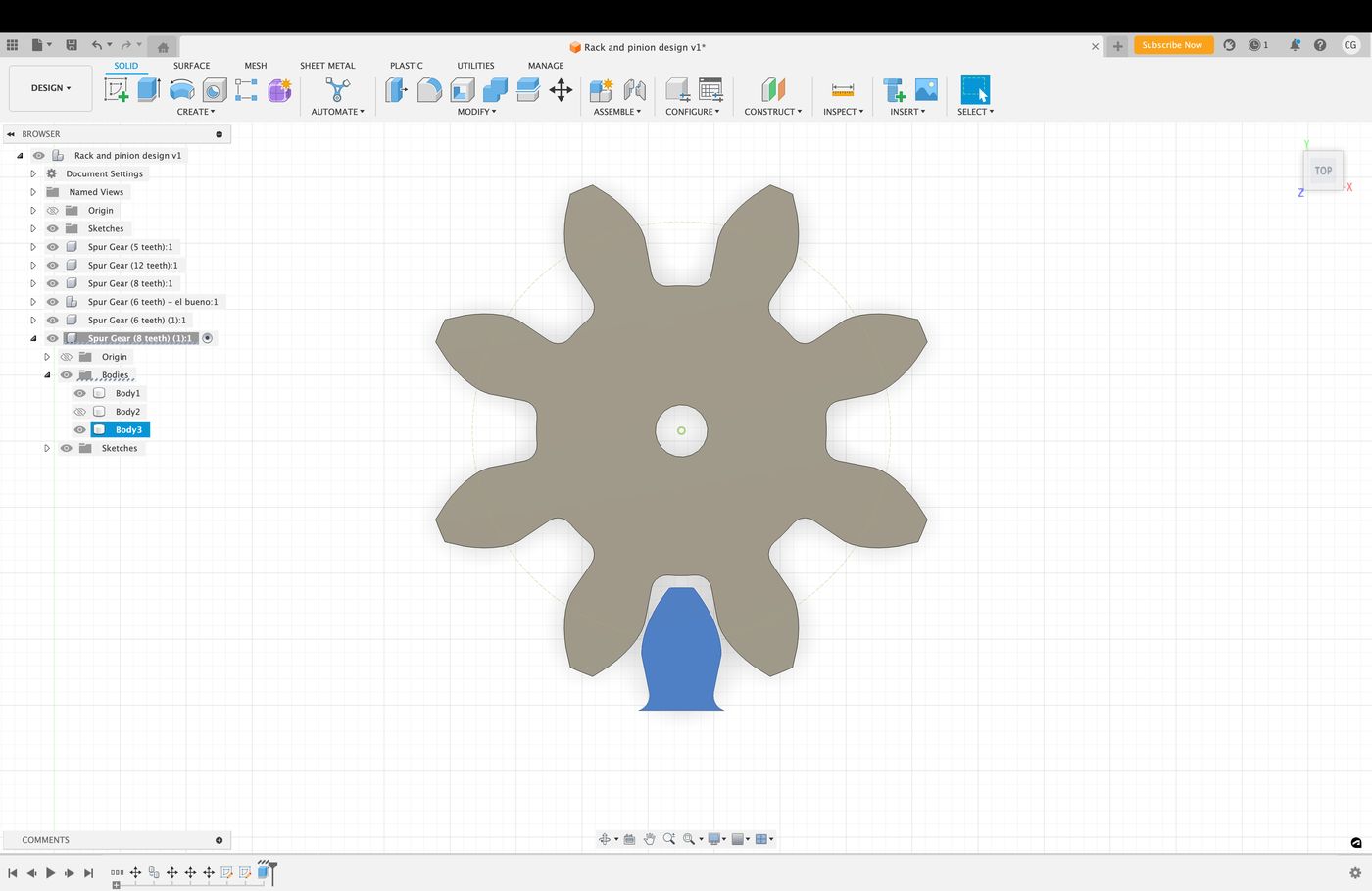This screenshot has width=1372, height=891.
Task: Switch to the SURFACE tab
Action: click(x=191, y=66)
